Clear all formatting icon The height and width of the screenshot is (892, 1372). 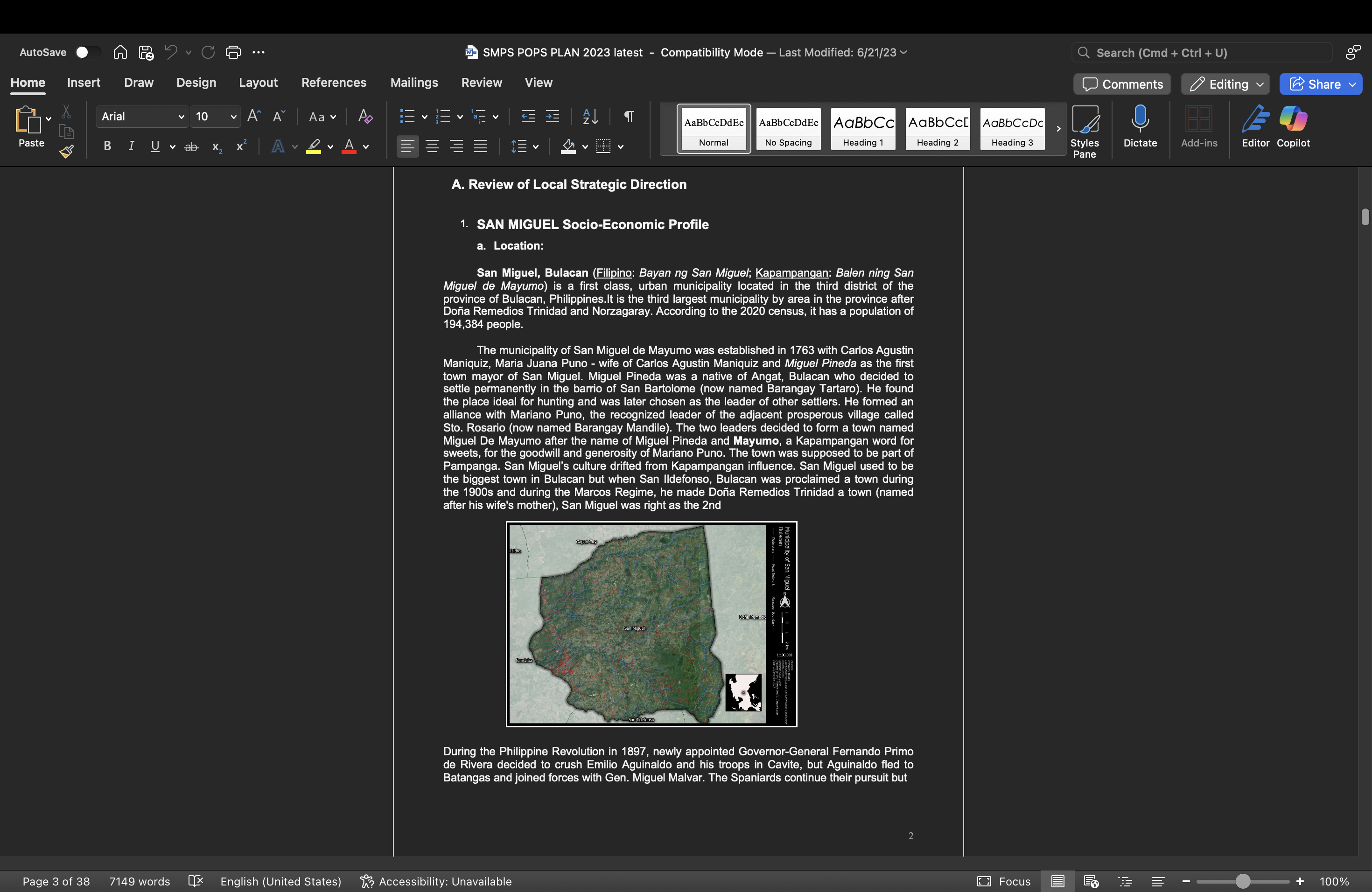coord(365,116)
